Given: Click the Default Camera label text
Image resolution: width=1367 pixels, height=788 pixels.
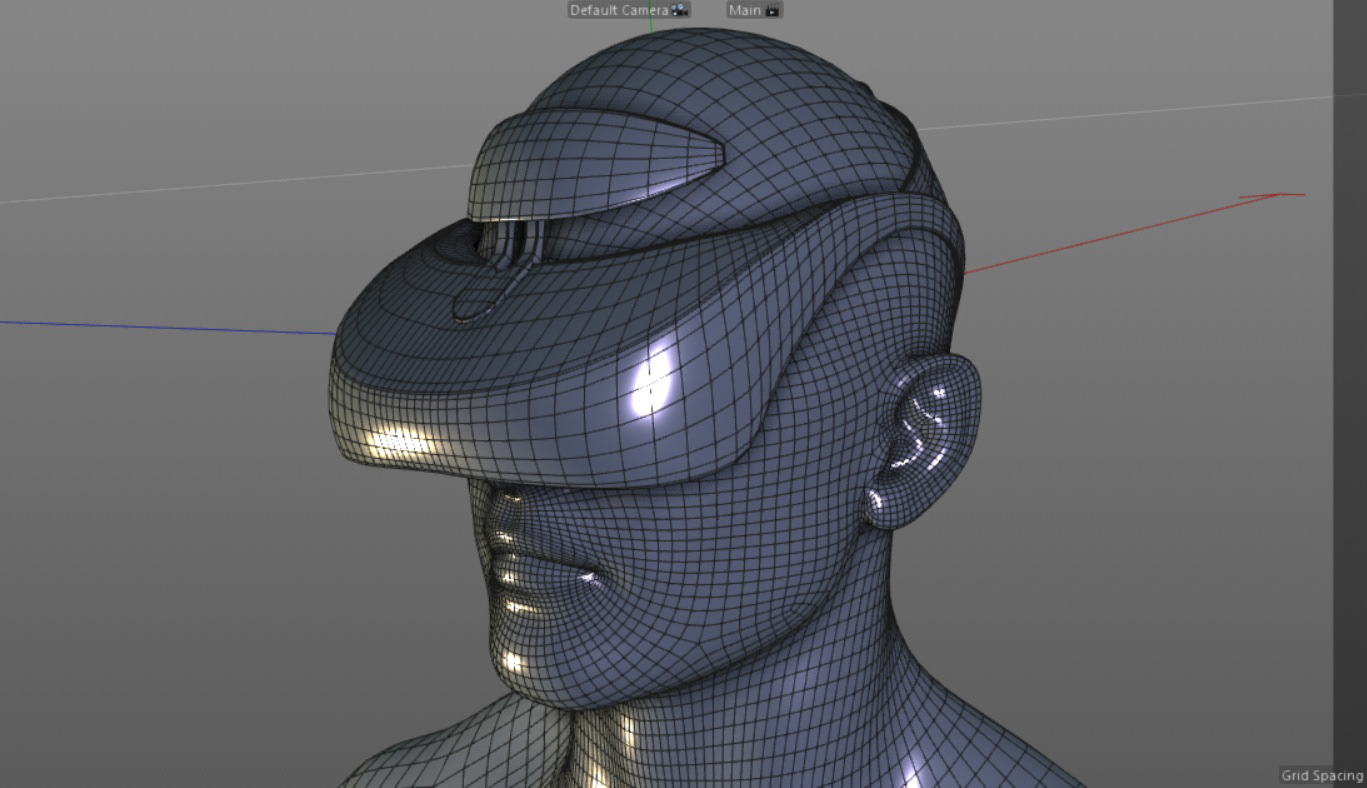Looking at the screenshot, I should click(x=619, y=10).
